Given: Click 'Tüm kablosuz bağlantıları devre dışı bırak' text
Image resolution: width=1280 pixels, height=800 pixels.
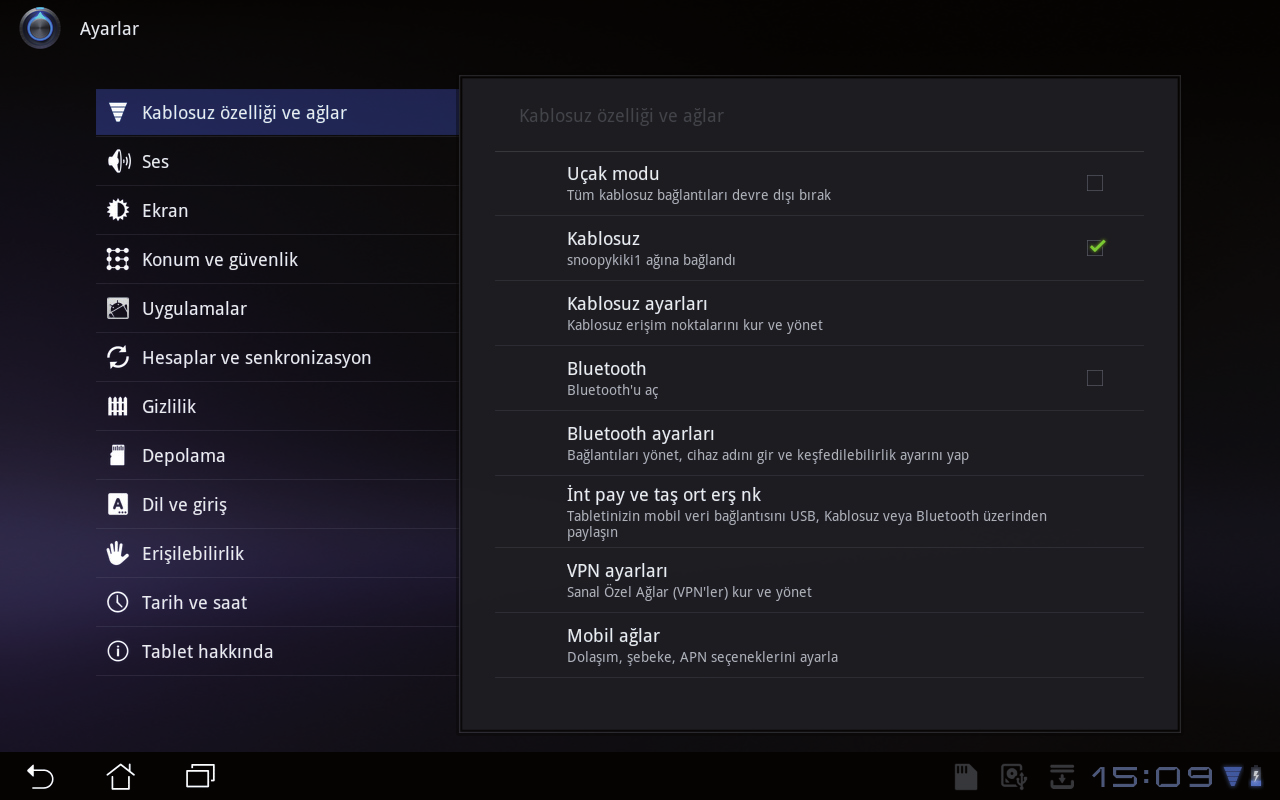Looking at the screenshot, I should tap(699, 195).
